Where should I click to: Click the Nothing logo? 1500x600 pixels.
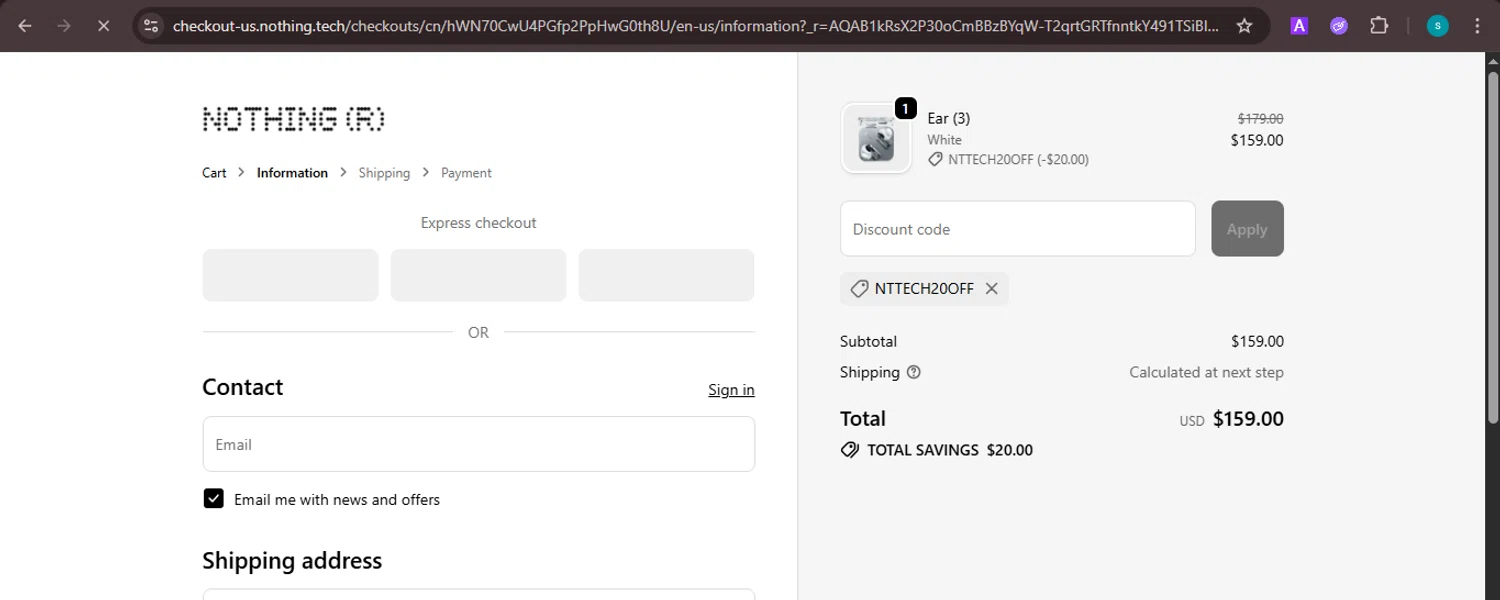293,119
